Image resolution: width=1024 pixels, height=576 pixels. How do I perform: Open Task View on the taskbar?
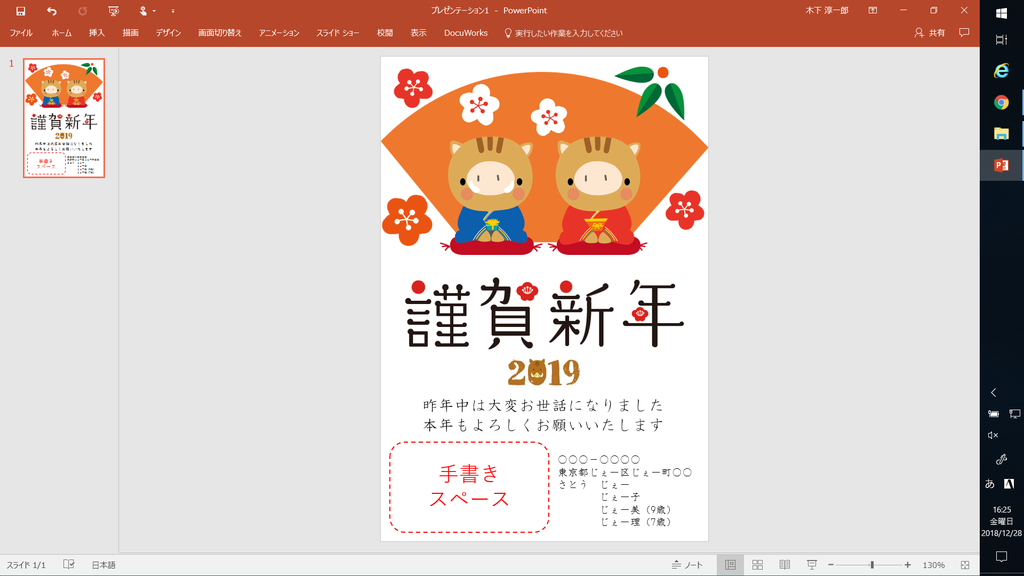coord(1002,40)
